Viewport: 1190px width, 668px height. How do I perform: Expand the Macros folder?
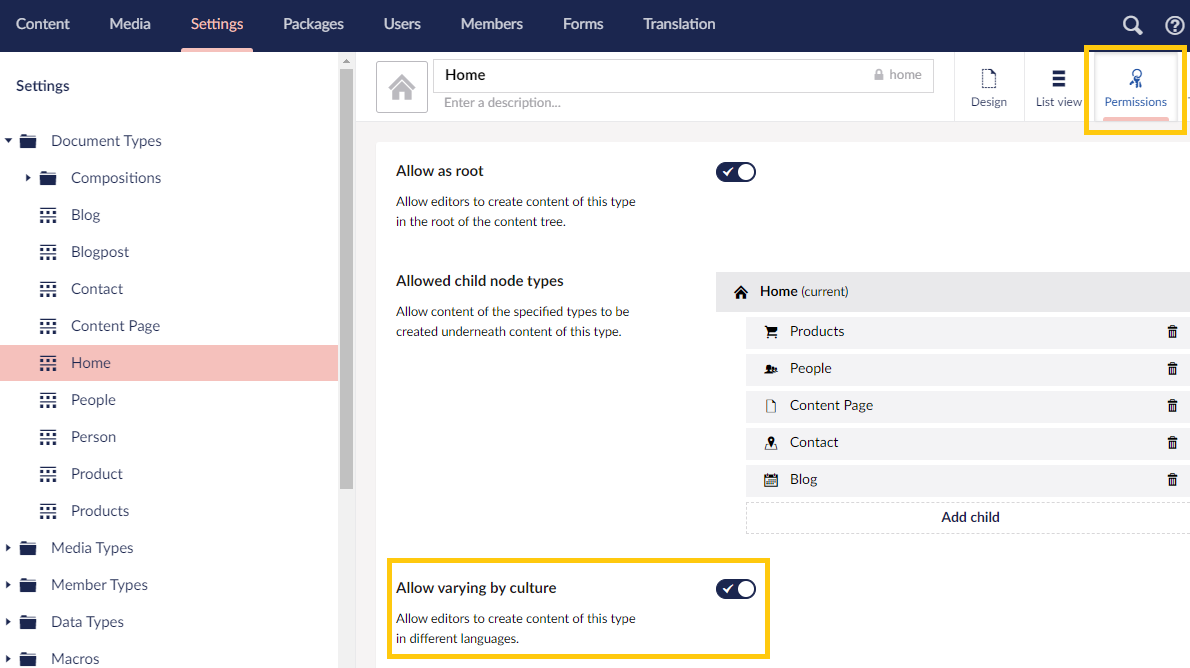pos(10,657)
